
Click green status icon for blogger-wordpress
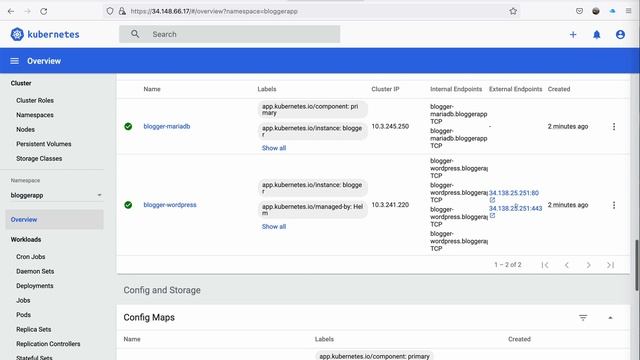(x=128, y=205)
